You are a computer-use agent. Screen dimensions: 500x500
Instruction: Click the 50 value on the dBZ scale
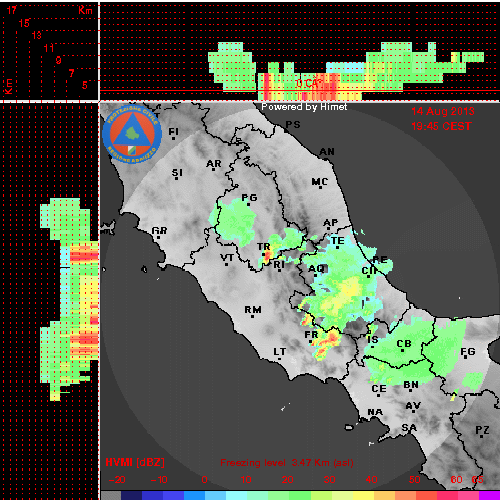click(415, 480)
